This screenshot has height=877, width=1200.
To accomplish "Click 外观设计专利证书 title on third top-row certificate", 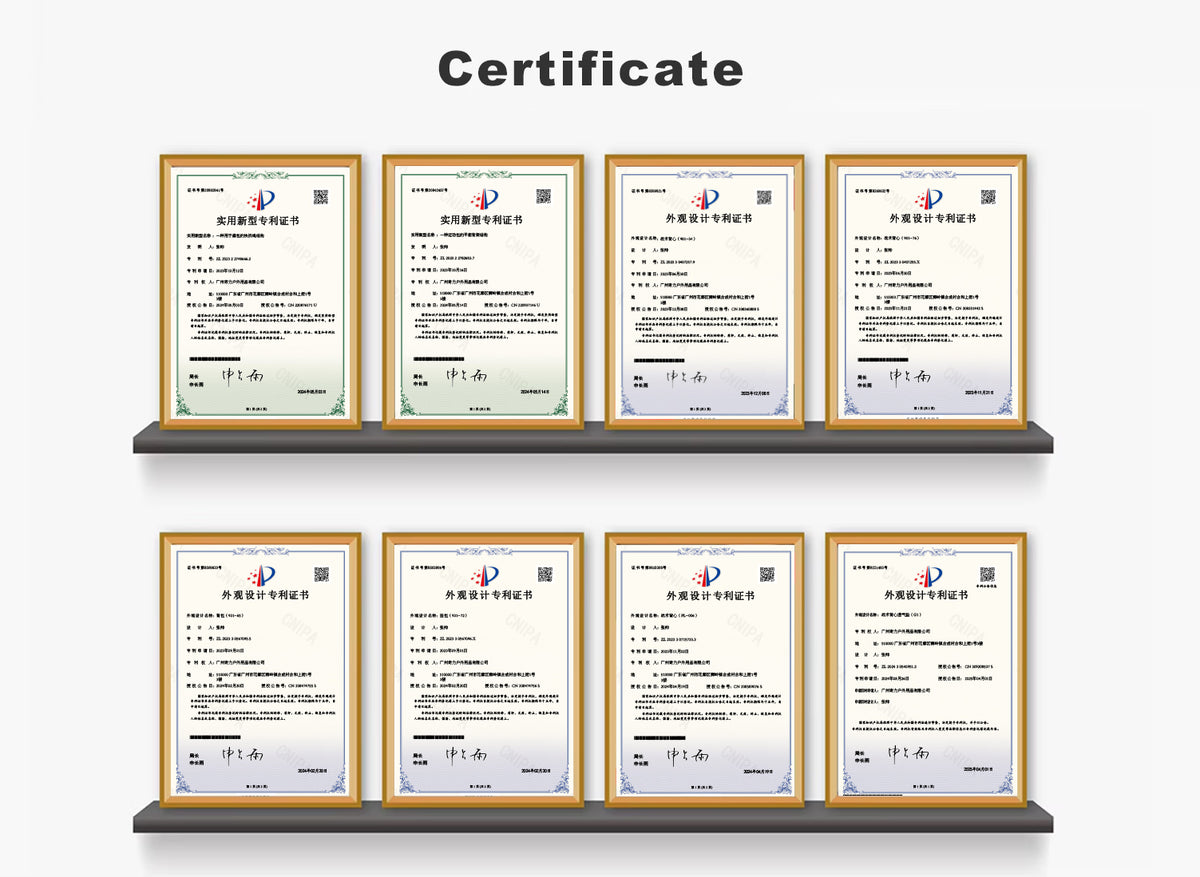I will (x=705, y=219).
